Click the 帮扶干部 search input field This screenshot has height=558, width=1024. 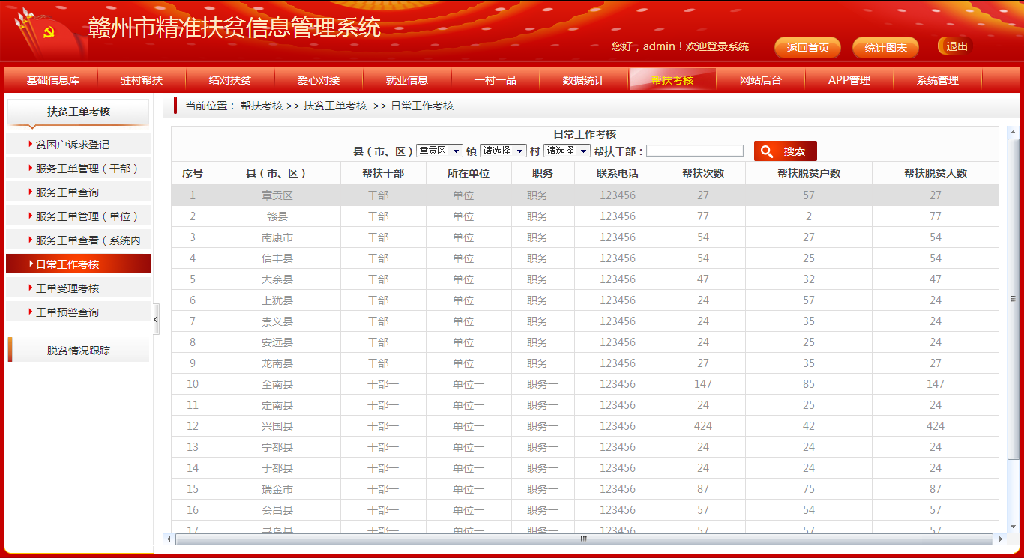coord(695,151)
